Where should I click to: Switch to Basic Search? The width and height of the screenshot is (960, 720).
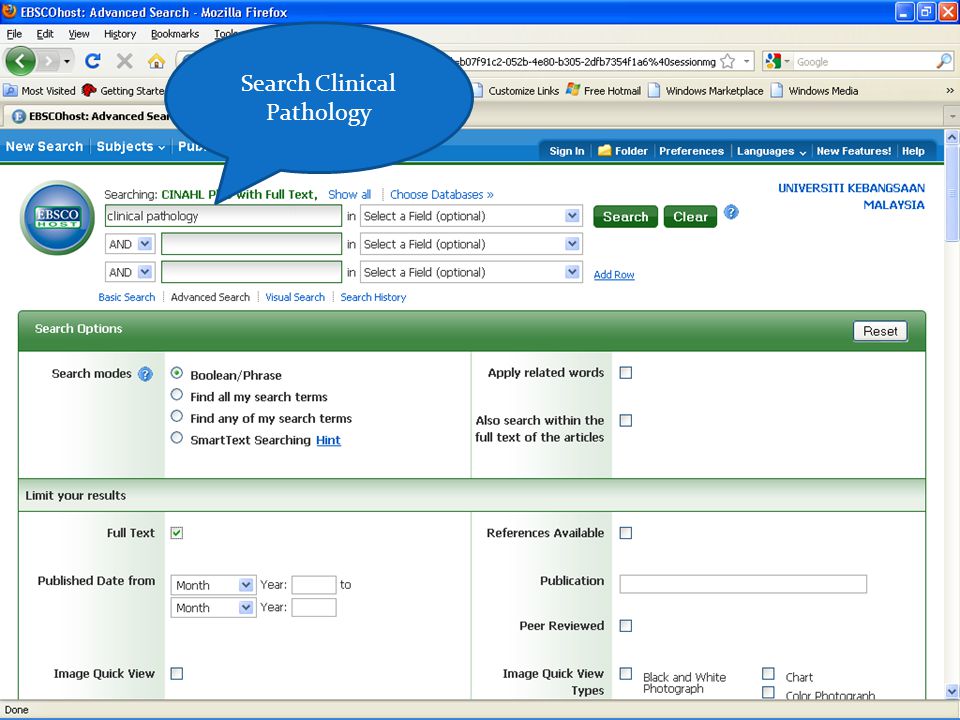pos(127,297)
